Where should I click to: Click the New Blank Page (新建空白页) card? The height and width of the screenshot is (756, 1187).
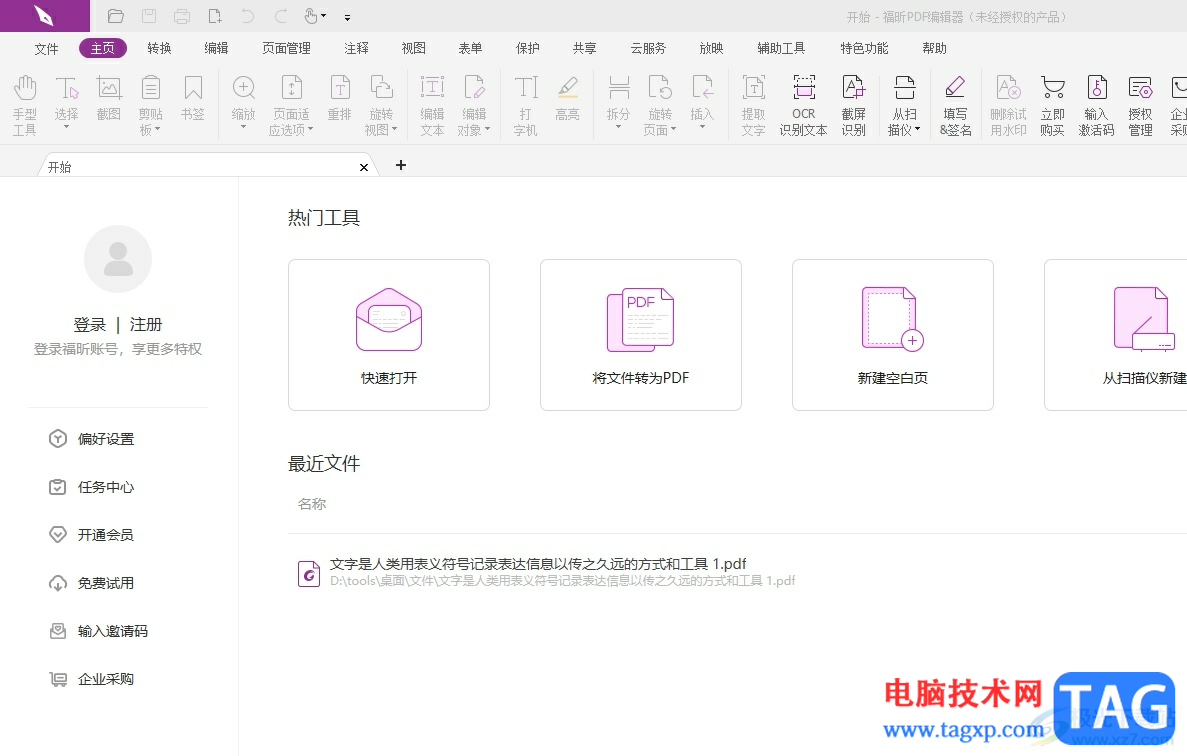click(893, 335)
